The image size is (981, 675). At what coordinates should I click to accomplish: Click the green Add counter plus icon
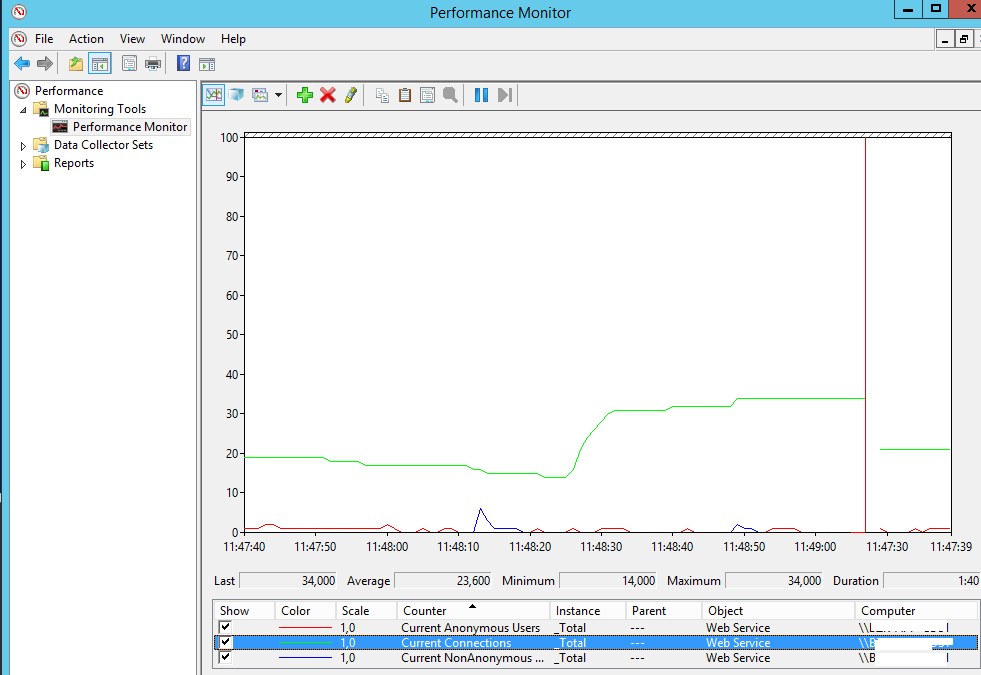pos(305,95)
